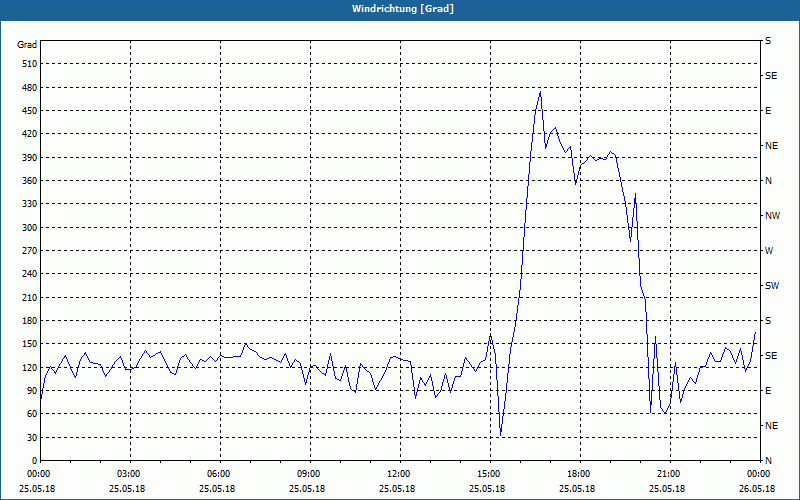Click the 00:00 label above 26.05.18
800x500 pixels.
coord(759,474)
